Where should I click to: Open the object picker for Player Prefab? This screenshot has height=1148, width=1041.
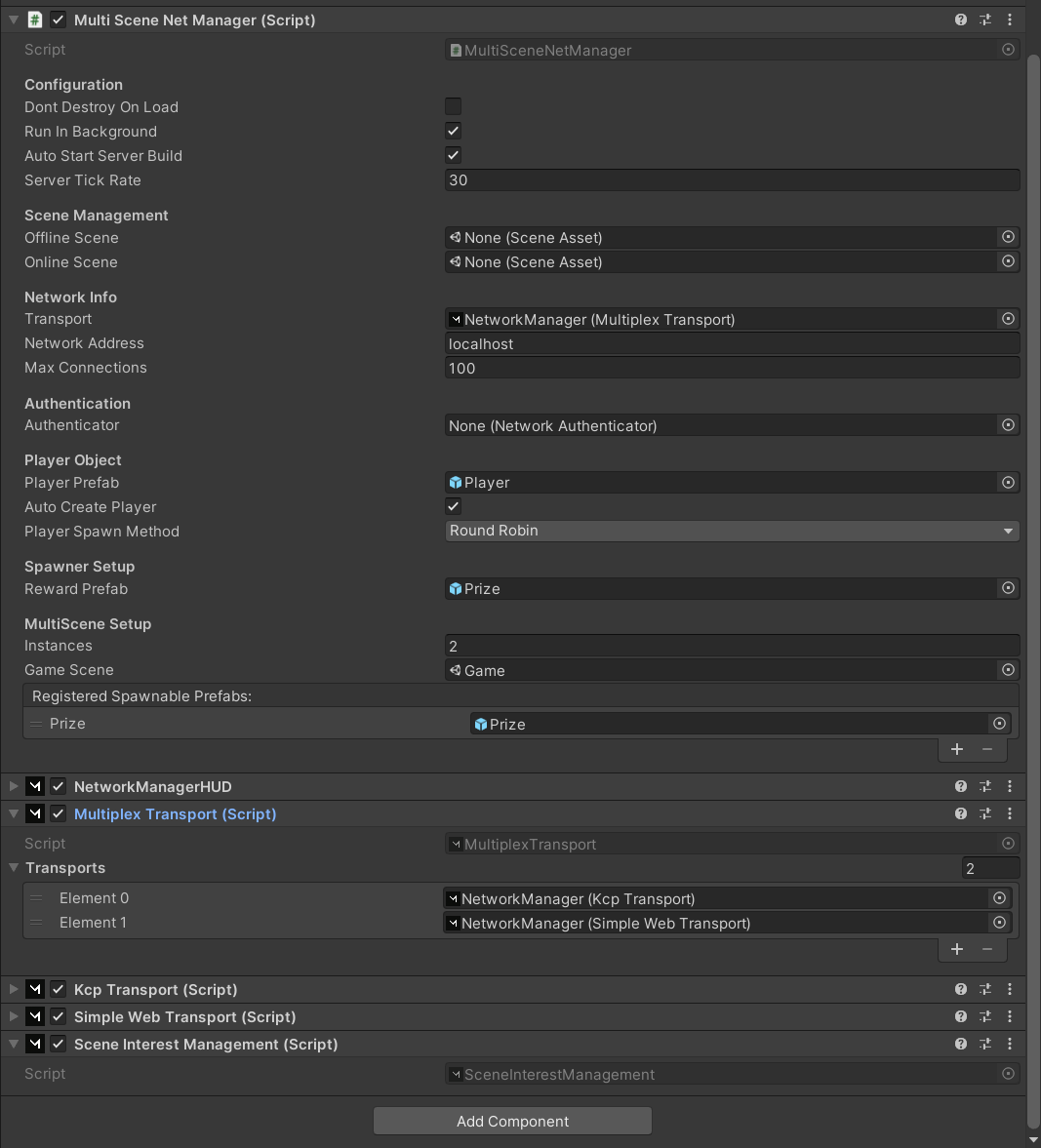[x=1008, y=482]
